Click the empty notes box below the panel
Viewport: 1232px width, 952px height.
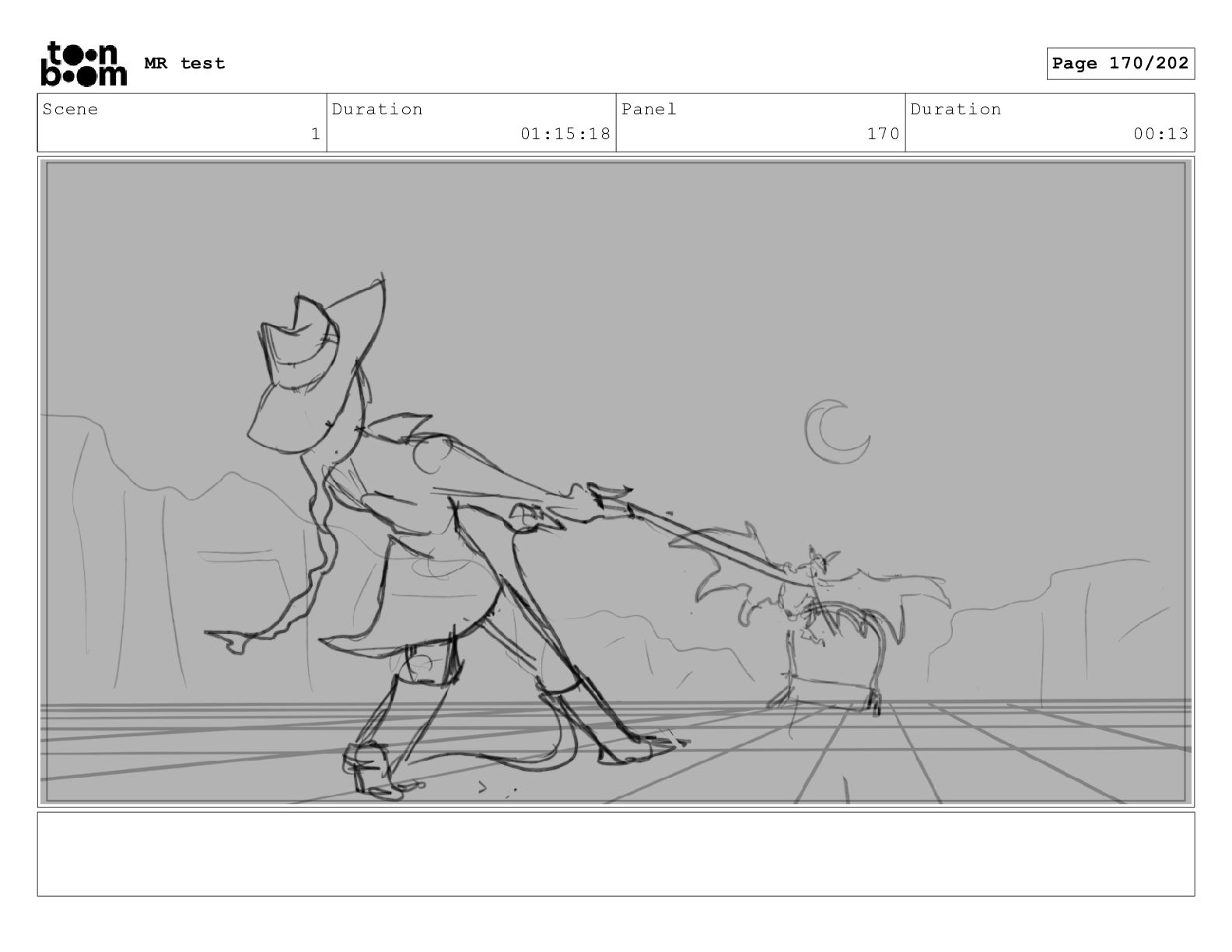tap(615, 854)
